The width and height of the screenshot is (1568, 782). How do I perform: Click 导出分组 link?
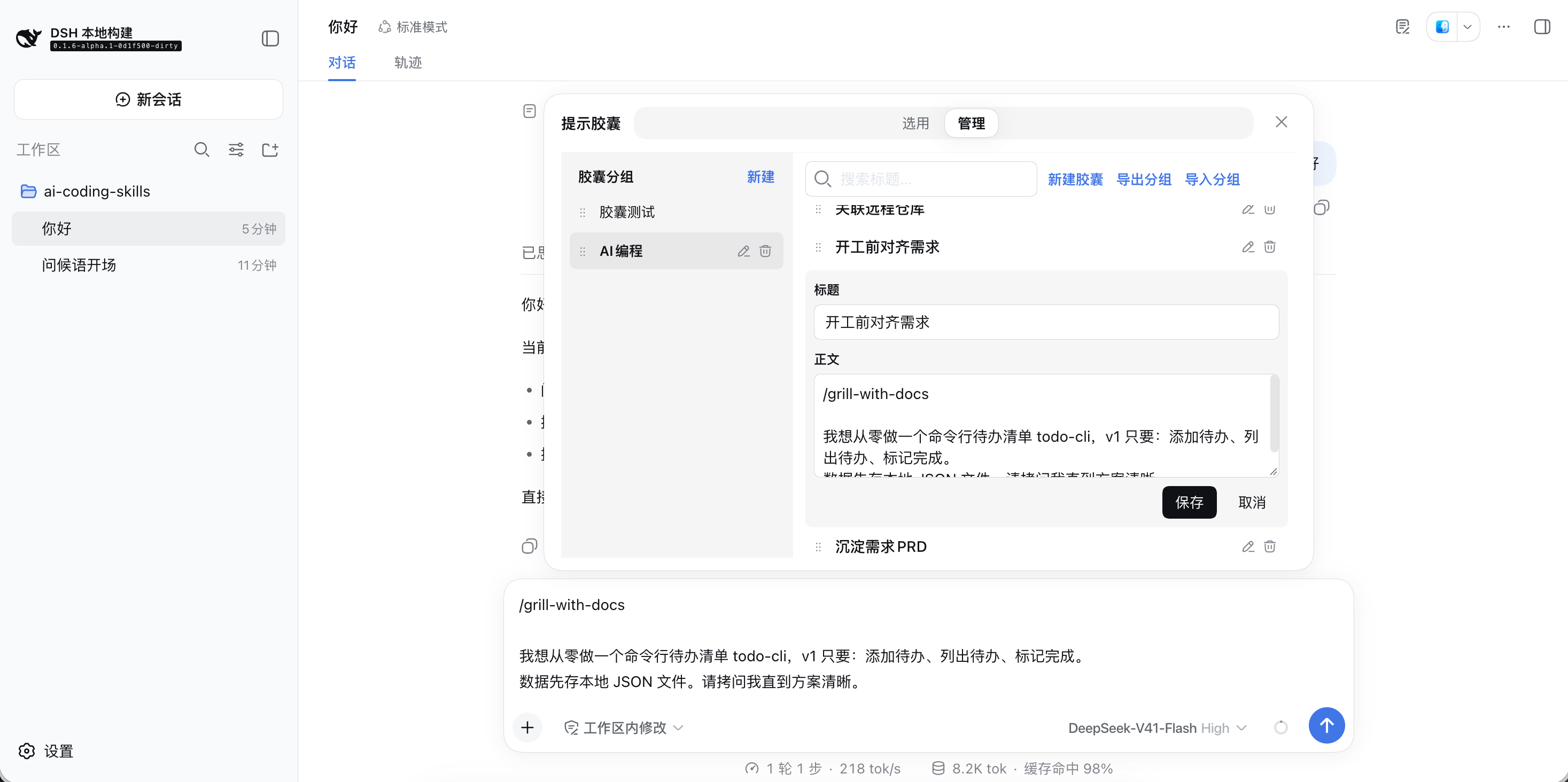tap(1144, 179)
